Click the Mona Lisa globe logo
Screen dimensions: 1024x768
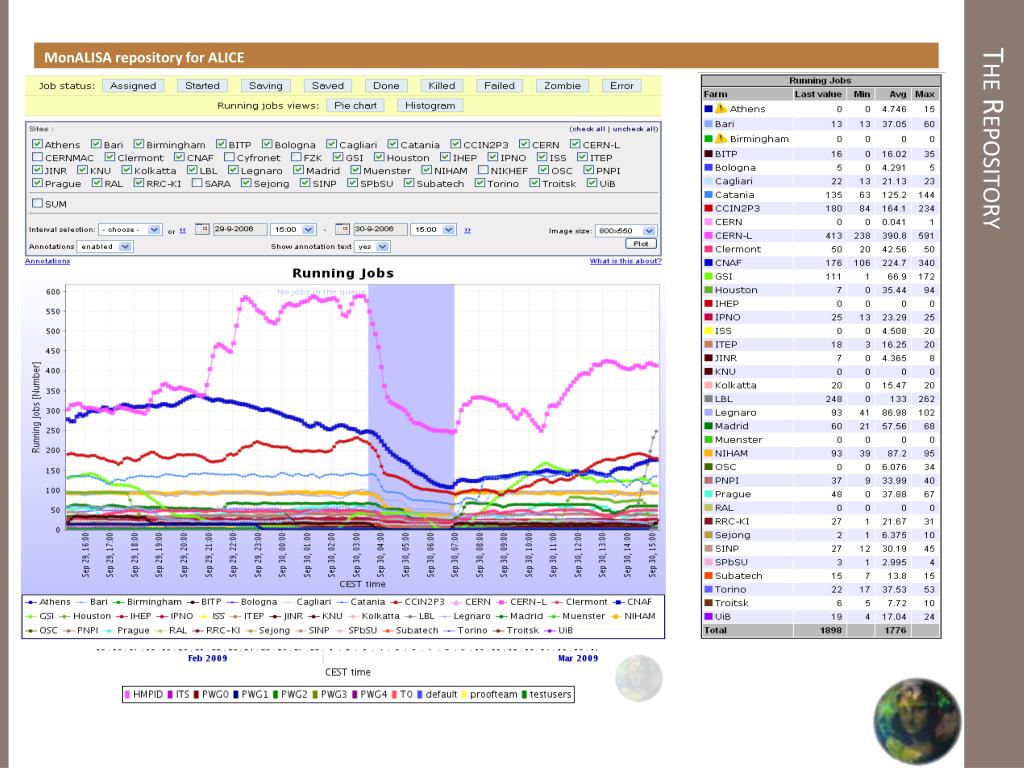pos(917,721)
